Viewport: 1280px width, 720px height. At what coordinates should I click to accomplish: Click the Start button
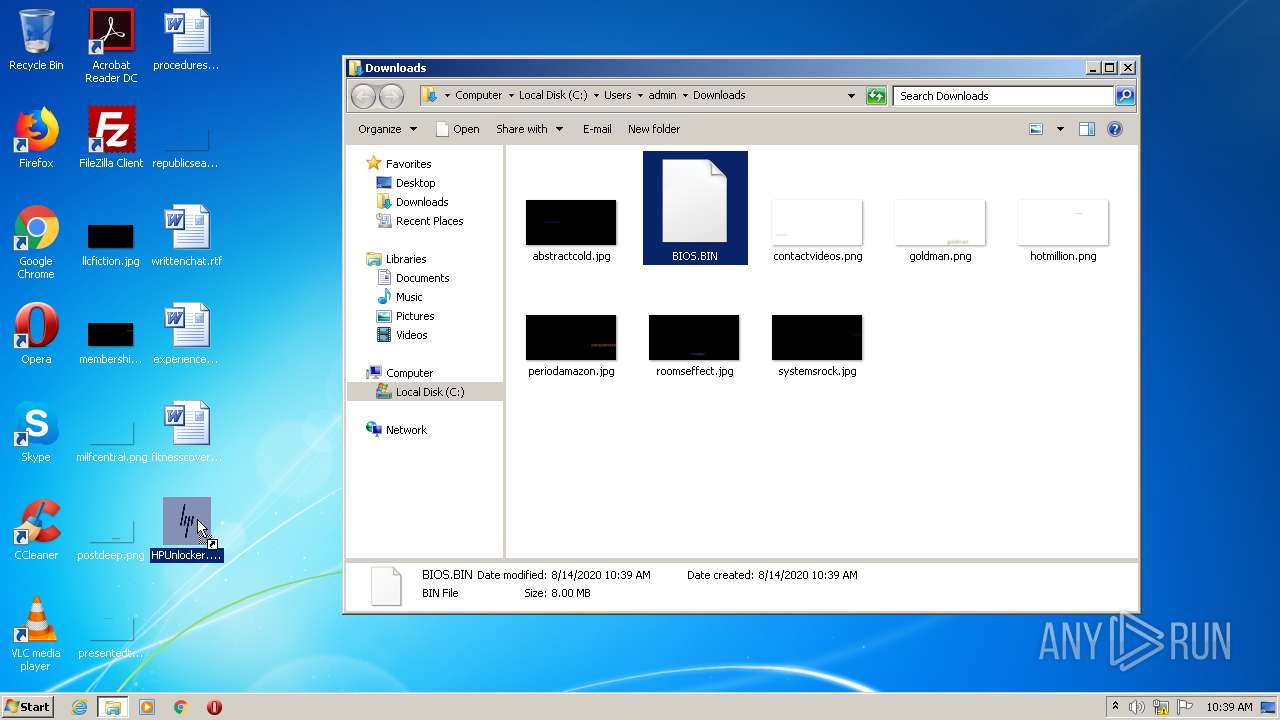pos(28,707)
